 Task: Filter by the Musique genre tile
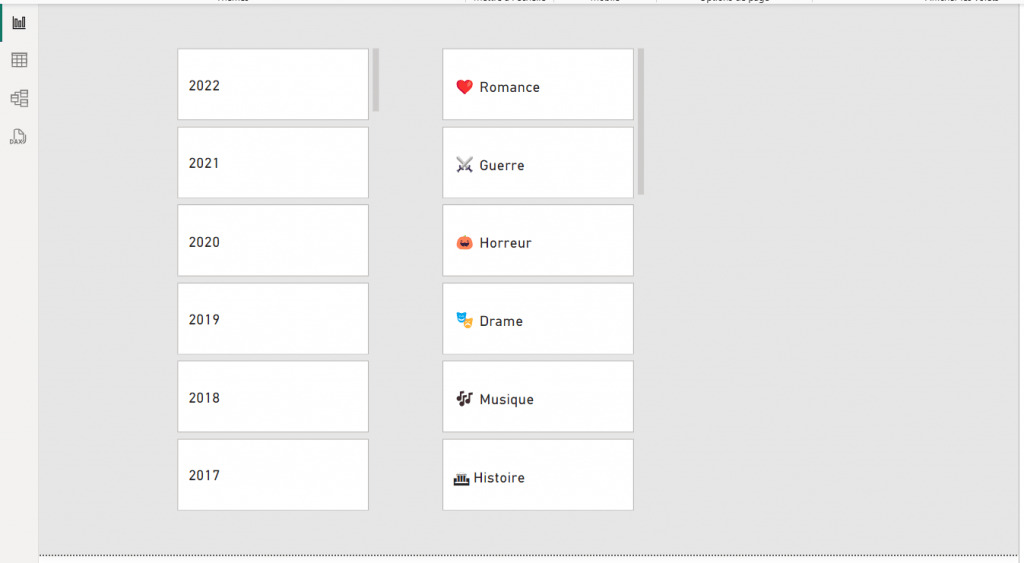[x=538, y=396]
